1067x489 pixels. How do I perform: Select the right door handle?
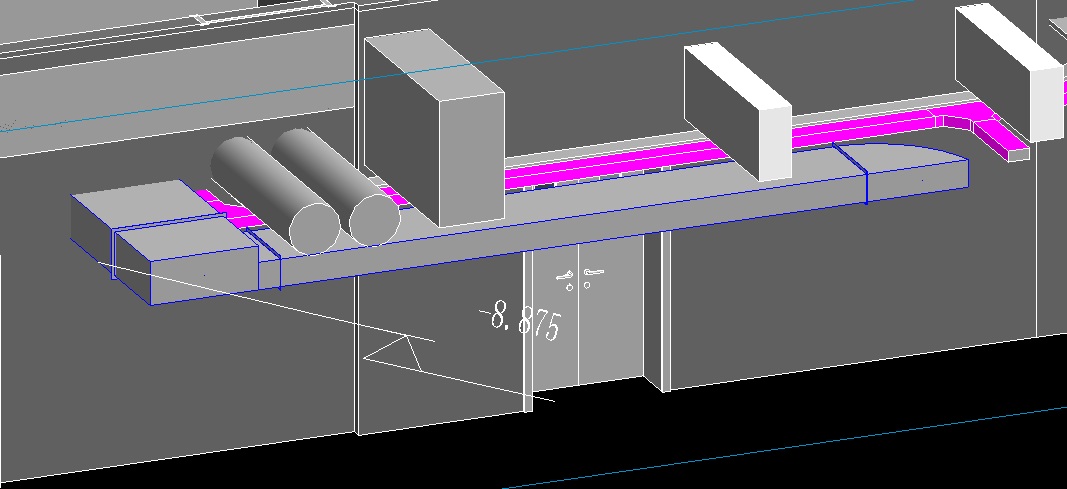coord(593,270)
